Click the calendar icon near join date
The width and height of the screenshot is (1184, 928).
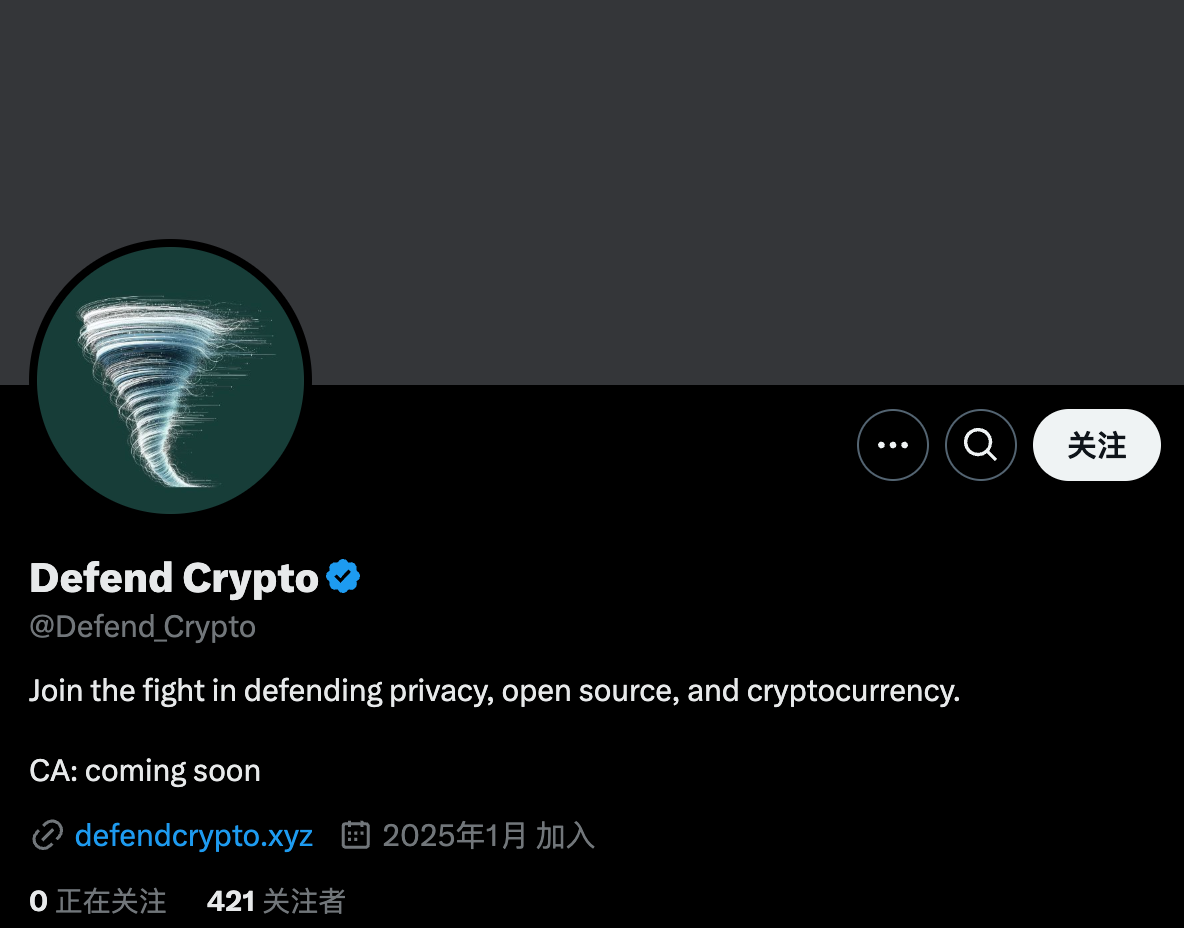356,835
